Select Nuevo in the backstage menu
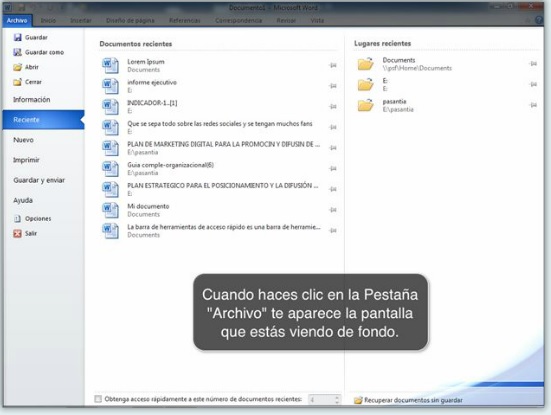Image resolution: width=551 pixels, height=415 pixels. coord(24,140)
